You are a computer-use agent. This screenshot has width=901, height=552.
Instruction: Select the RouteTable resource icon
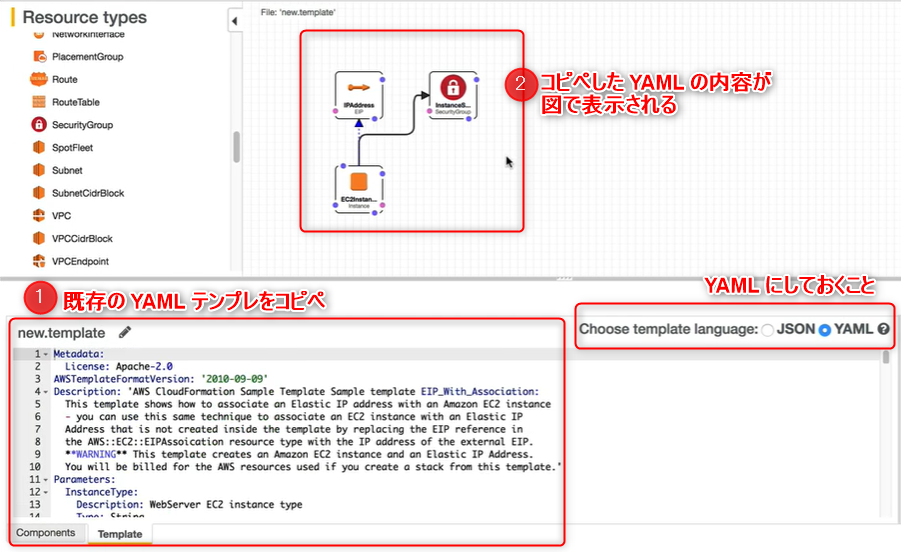(38, 102)
